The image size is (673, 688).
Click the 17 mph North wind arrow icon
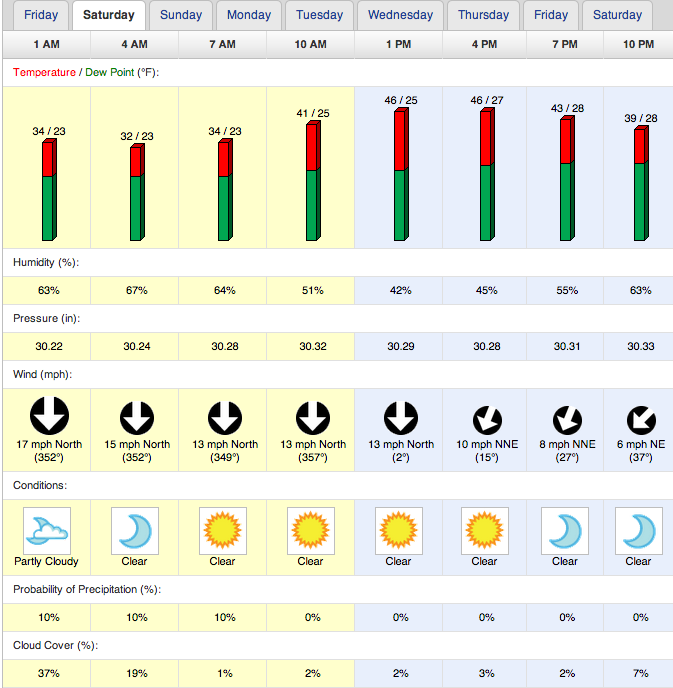pos(49,416)
